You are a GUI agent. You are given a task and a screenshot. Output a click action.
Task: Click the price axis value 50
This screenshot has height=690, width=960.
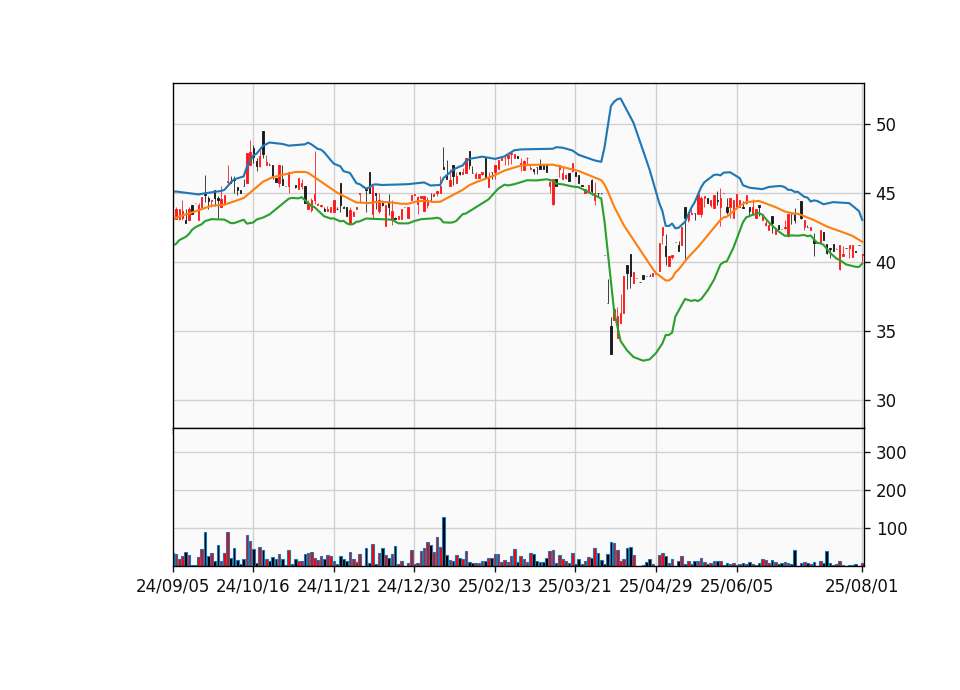click(886, 125)
